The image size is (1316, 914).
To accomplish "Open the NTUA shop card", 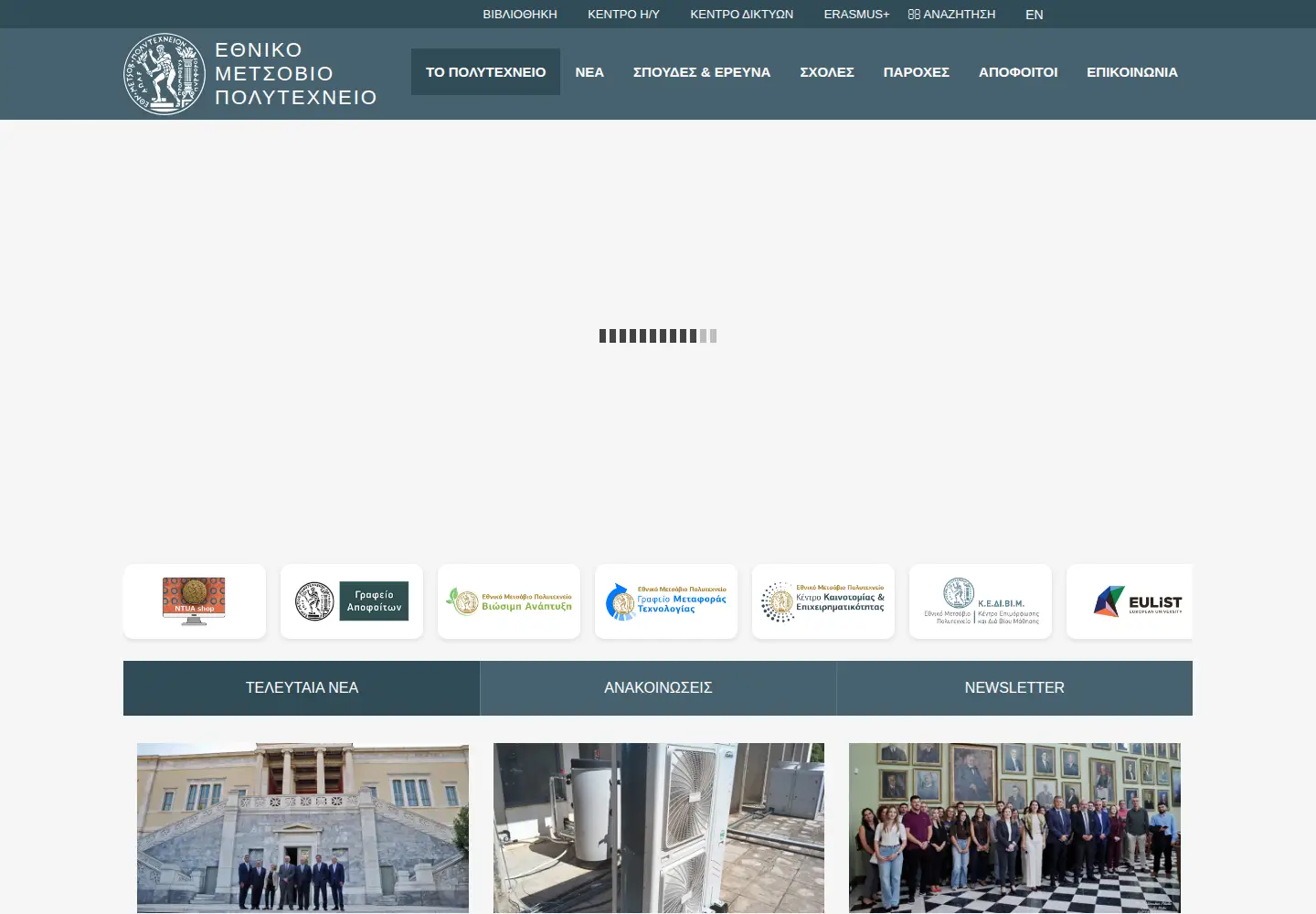I will tap(195, 601).
